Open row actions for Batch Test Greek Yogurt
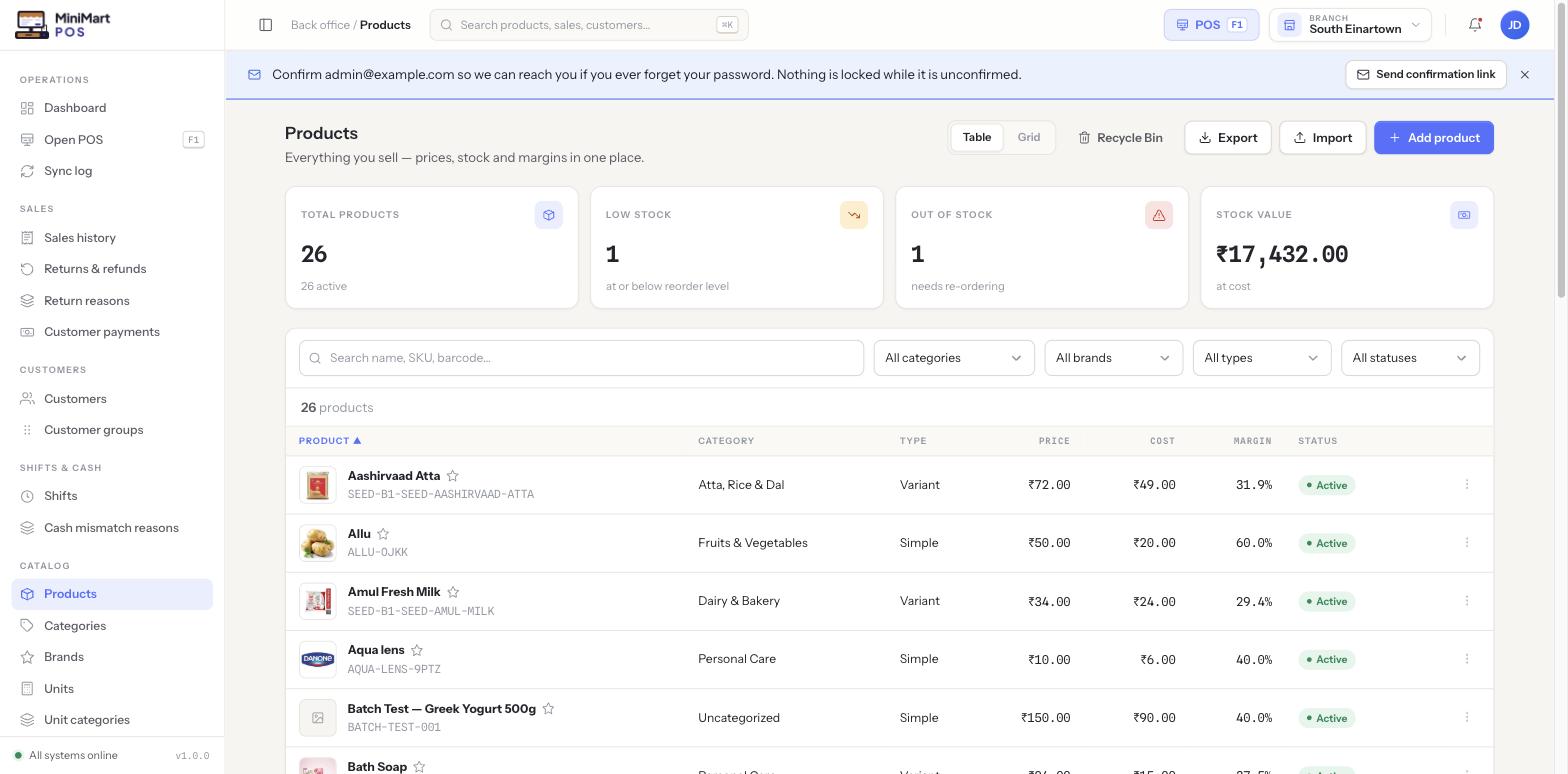 1467,717
